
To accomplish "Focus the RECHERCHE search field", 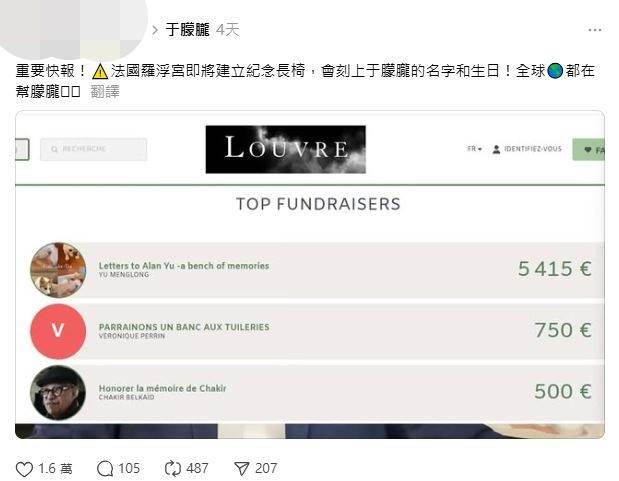I will point(94,149).
